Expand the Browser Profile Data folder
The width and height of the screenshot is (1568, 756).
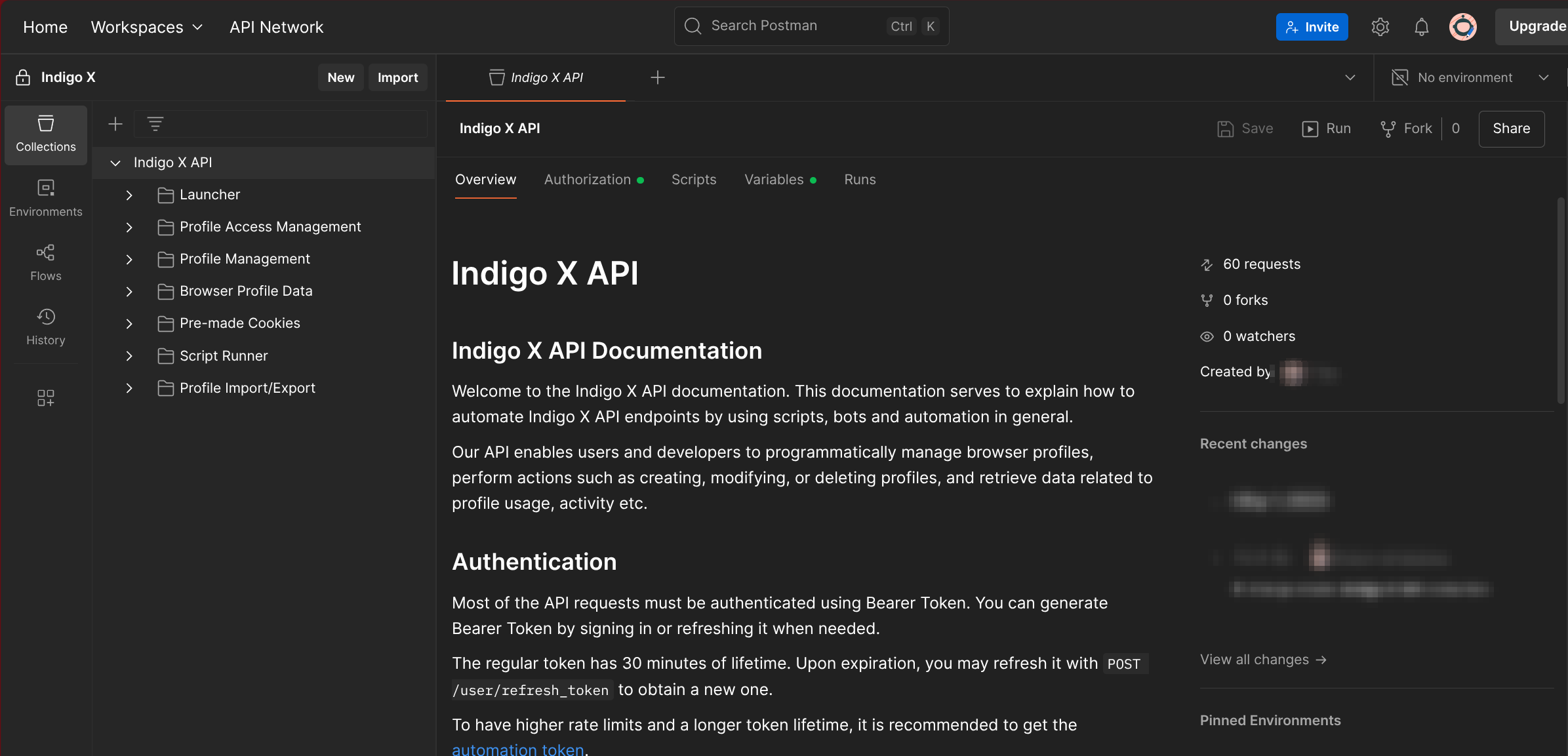129,291
